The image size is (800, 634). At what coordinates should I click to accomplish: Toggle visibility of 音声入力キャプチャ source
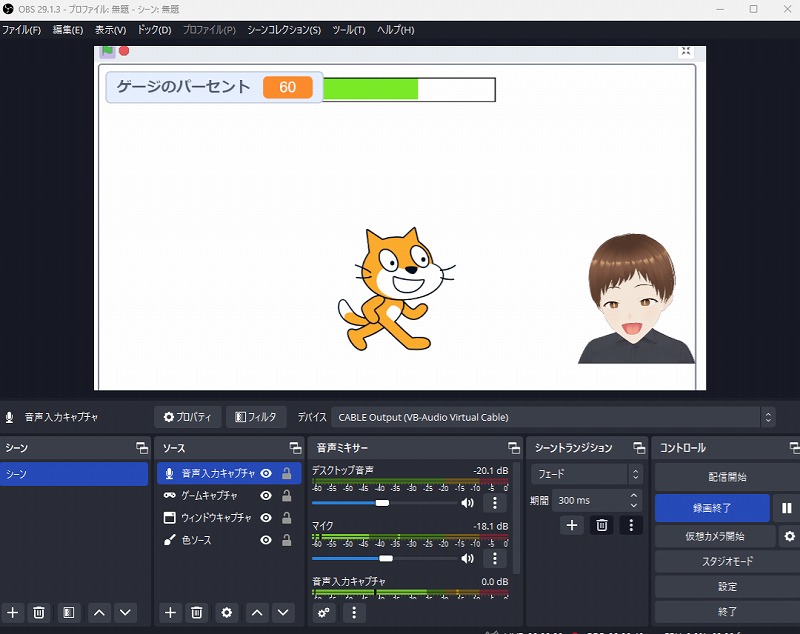266,473
